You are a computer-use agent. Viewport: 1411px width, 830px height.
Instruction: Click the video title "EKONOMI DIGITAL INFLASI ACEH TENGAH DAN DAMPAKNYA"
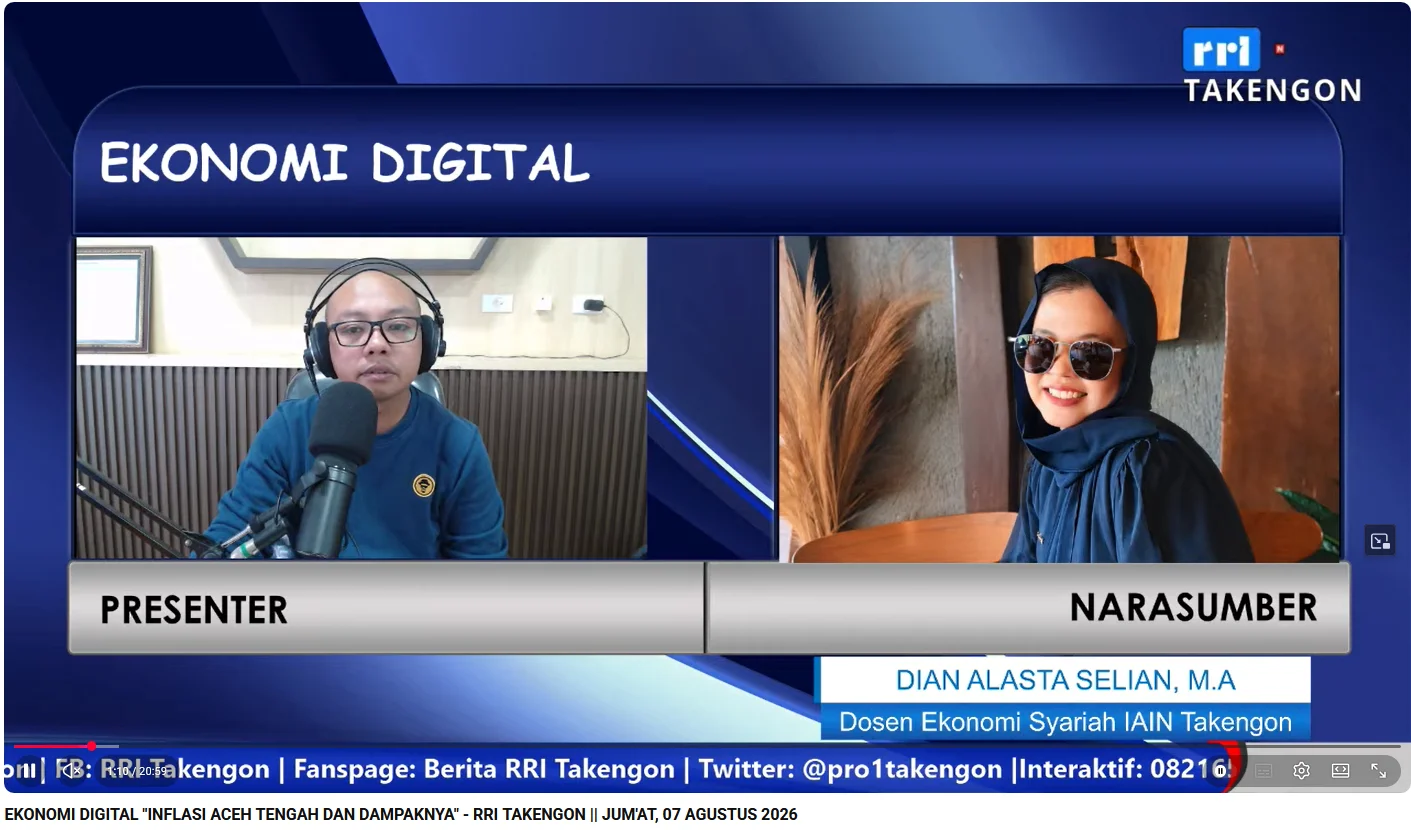401,814
